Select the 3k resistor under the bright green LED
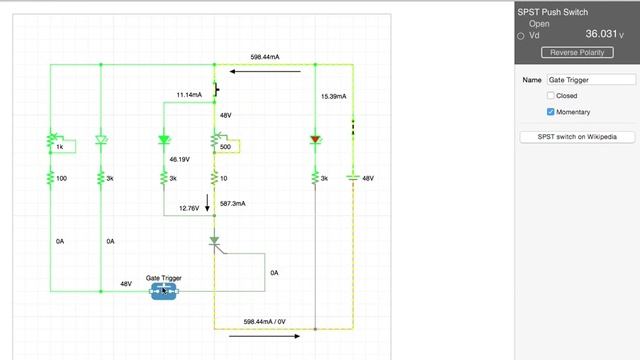Image resolution: width=640 pixels, height=360 pixels. [x=164, y=178]
